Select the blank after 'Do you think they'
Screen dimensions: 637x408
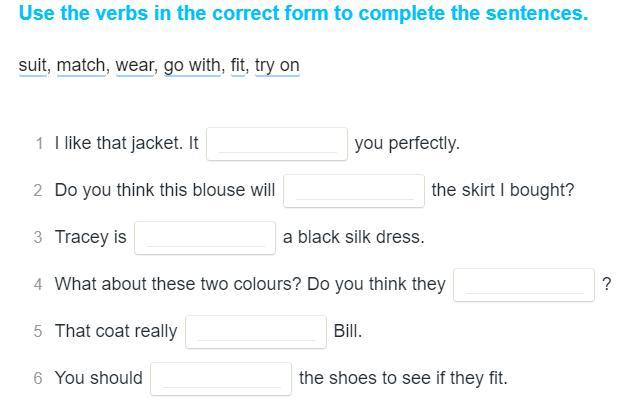click(524, 284)
